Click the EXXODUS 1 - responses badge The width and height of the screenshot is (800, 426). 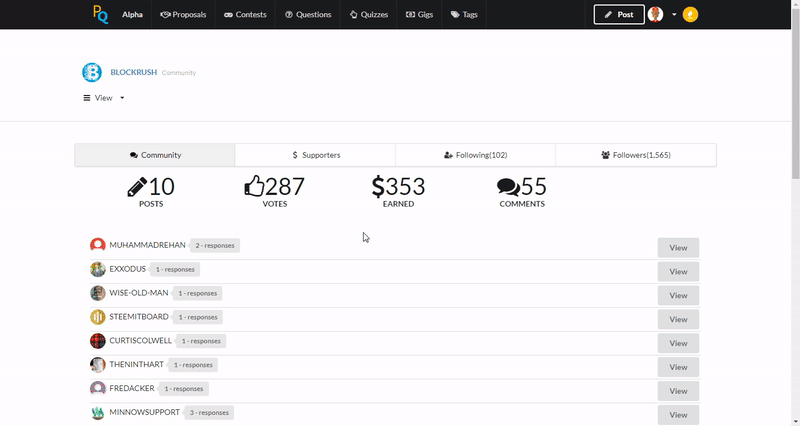(175, 269)
